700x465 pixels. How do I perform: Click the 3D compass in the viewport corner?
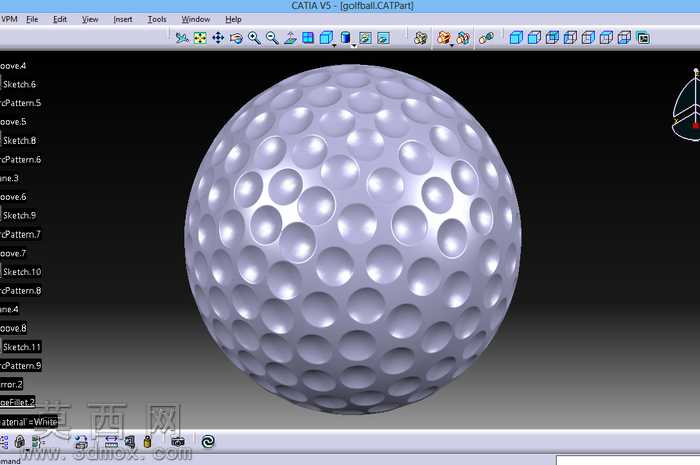point(687,105)
